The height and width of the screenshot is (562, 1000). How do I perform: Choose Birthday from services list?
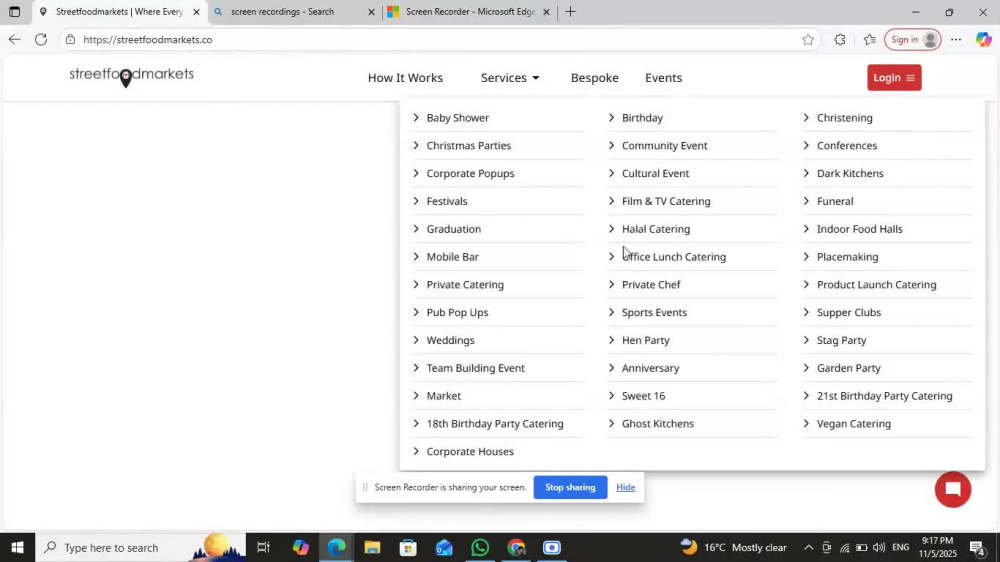[642, 117]
